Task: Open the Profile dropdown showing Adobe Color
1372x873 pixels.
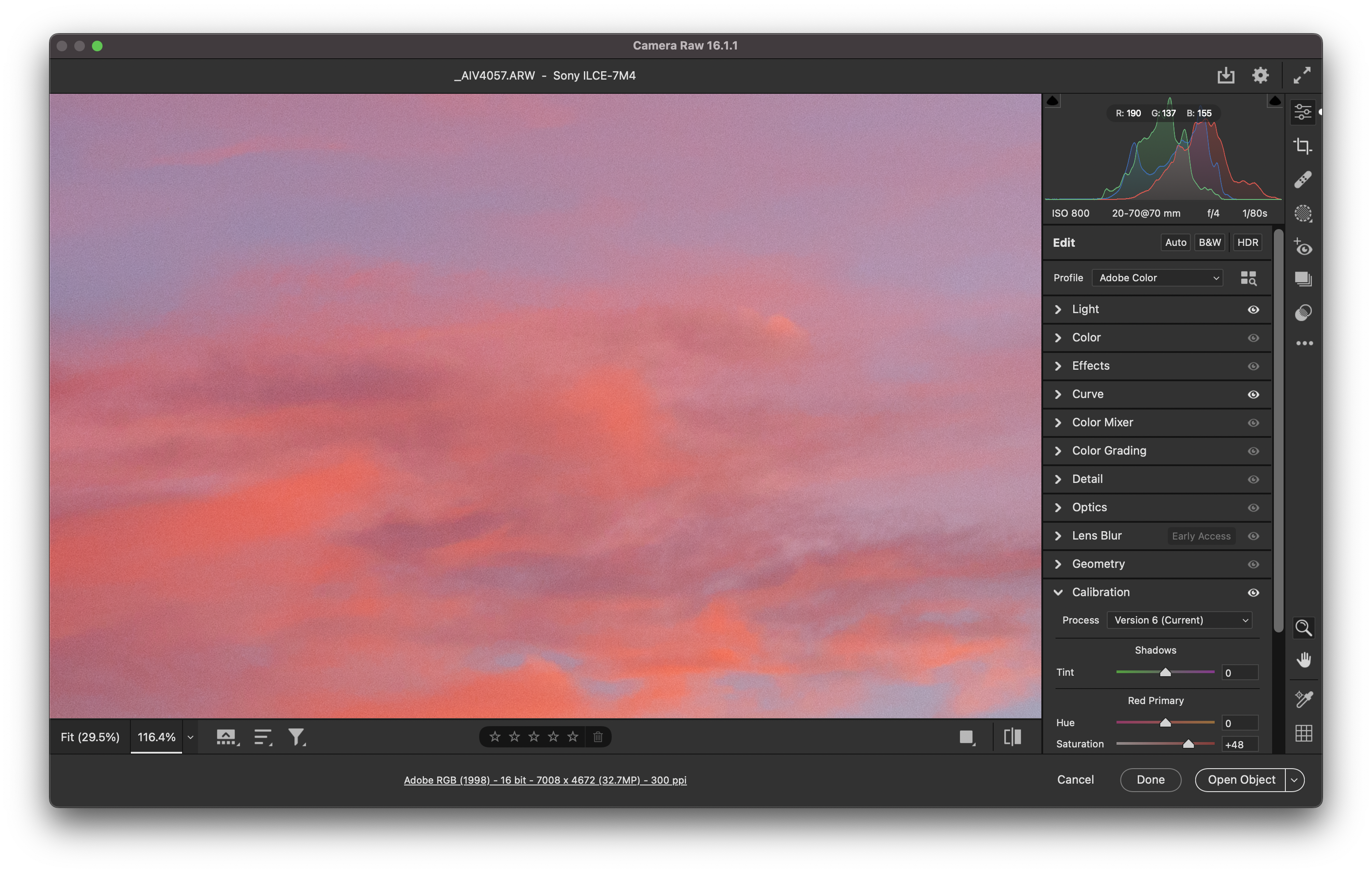Action: [x=1157, y=278]
